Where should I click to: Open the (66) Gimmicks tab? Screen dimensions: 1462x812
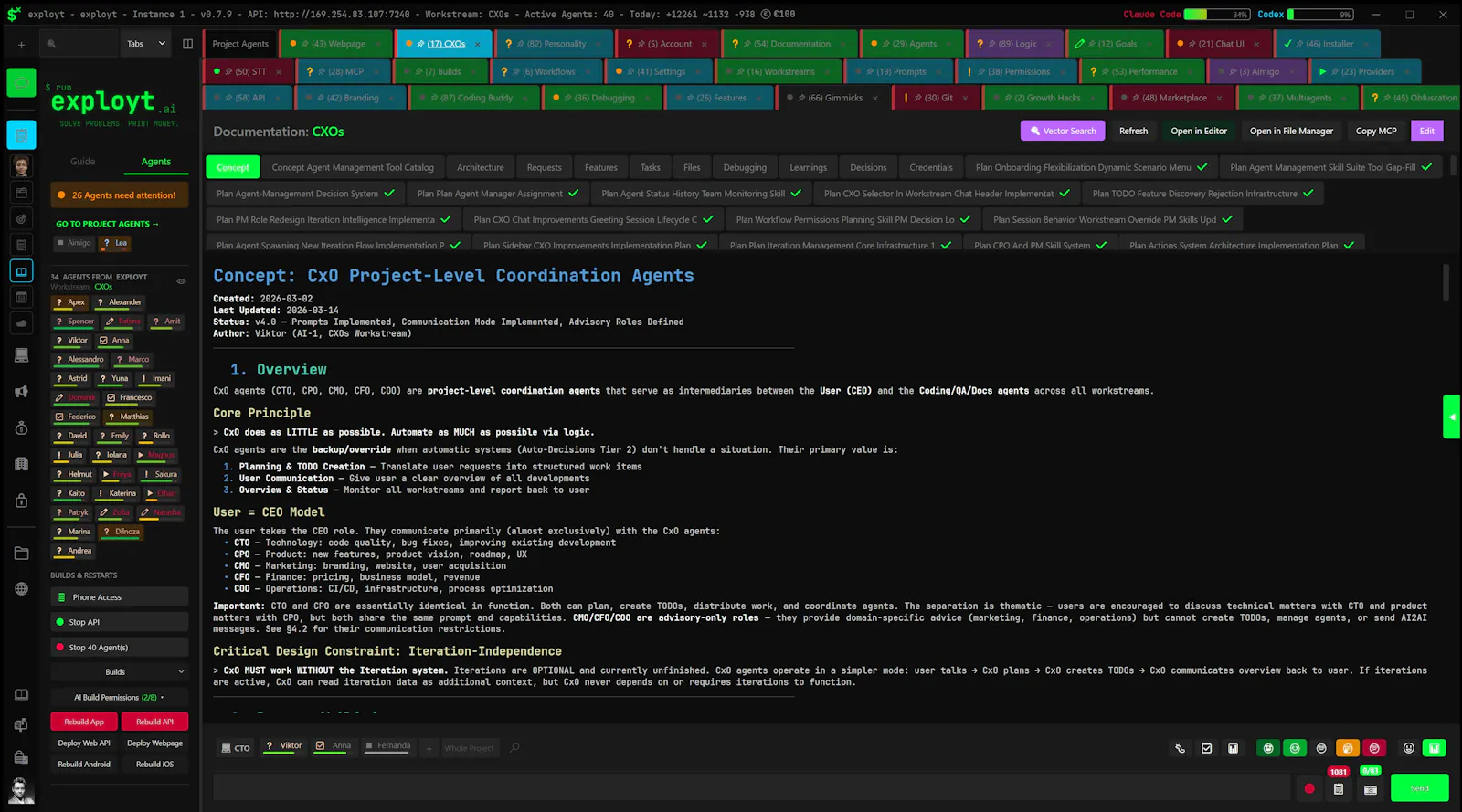pos(832,98)
